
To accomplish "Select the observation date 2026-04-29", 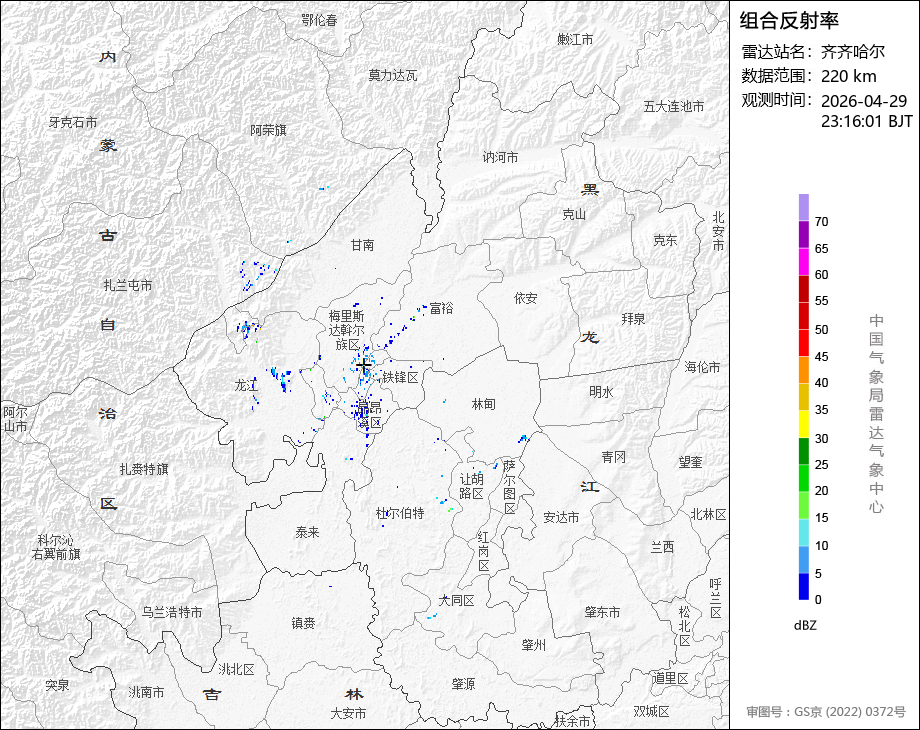I will click(x=864, y=101).
